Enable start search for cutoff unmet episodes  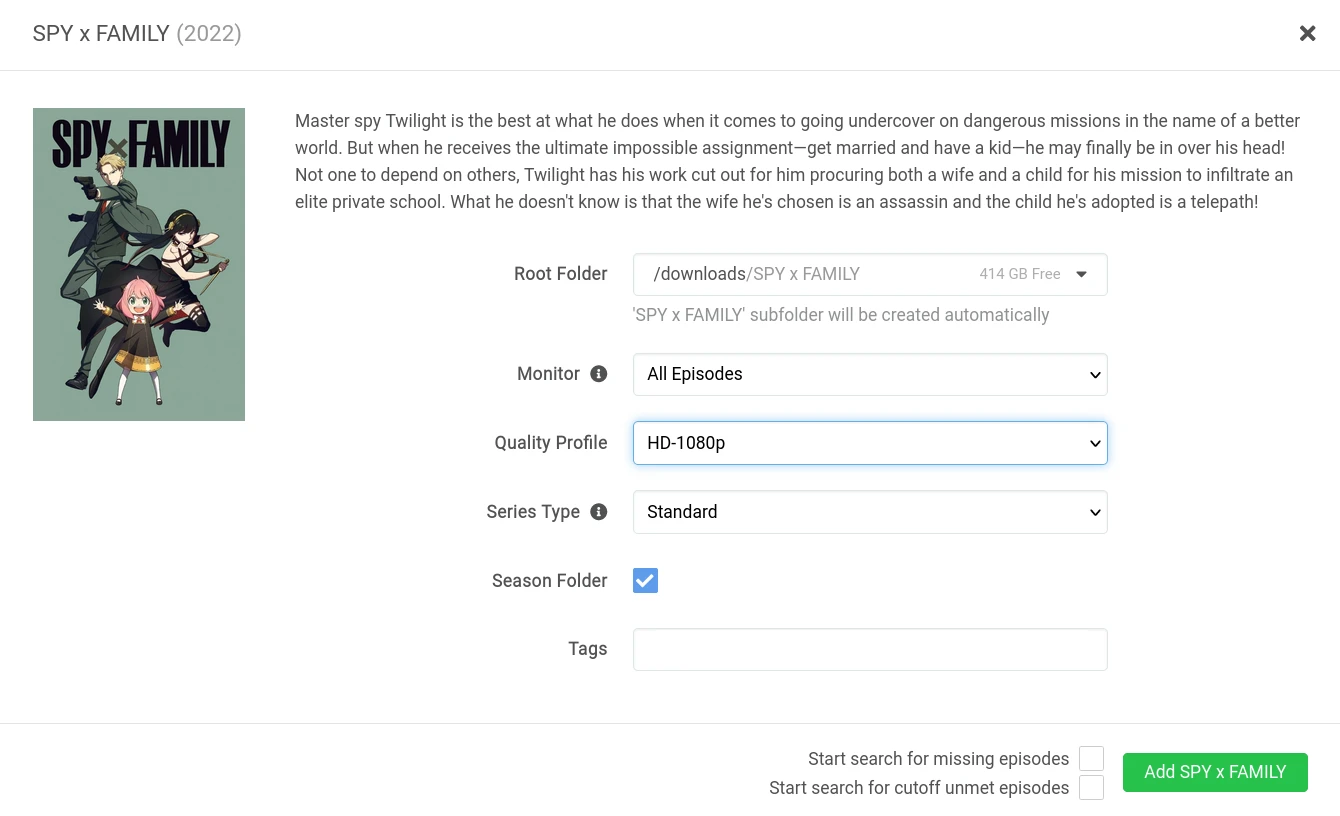(x=1091, y=788)
